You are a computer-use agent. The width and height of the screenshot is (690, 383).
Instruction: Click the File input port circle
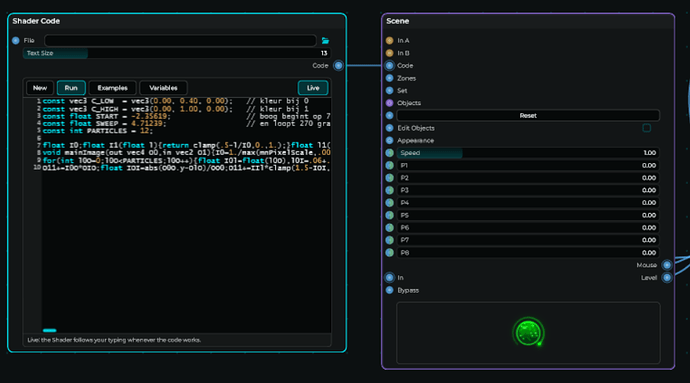16,41
